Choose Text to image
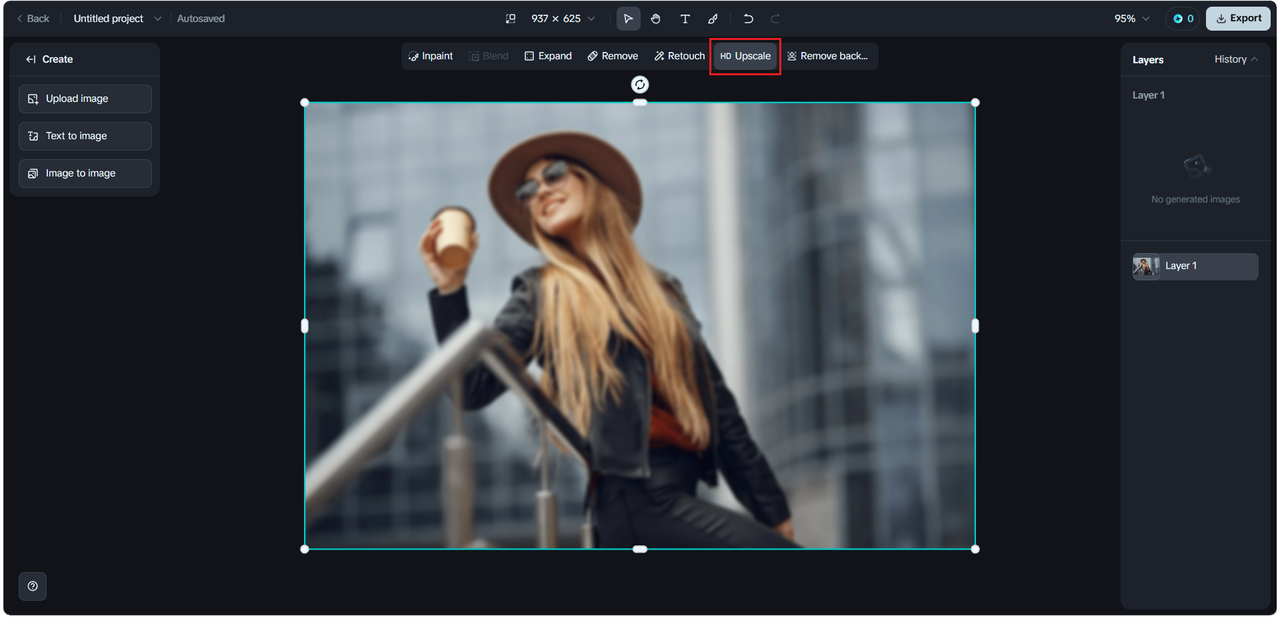This screenshot has height=618, width=1280. pyautogui.click(x=85, y=136)
